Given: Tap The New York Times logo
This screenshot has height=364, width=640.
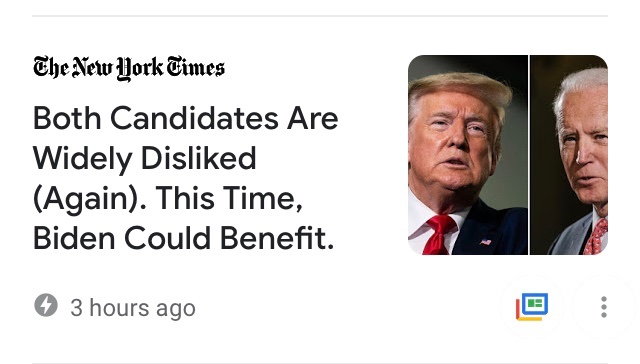Looking at the screenshot, I should [129, 68].
